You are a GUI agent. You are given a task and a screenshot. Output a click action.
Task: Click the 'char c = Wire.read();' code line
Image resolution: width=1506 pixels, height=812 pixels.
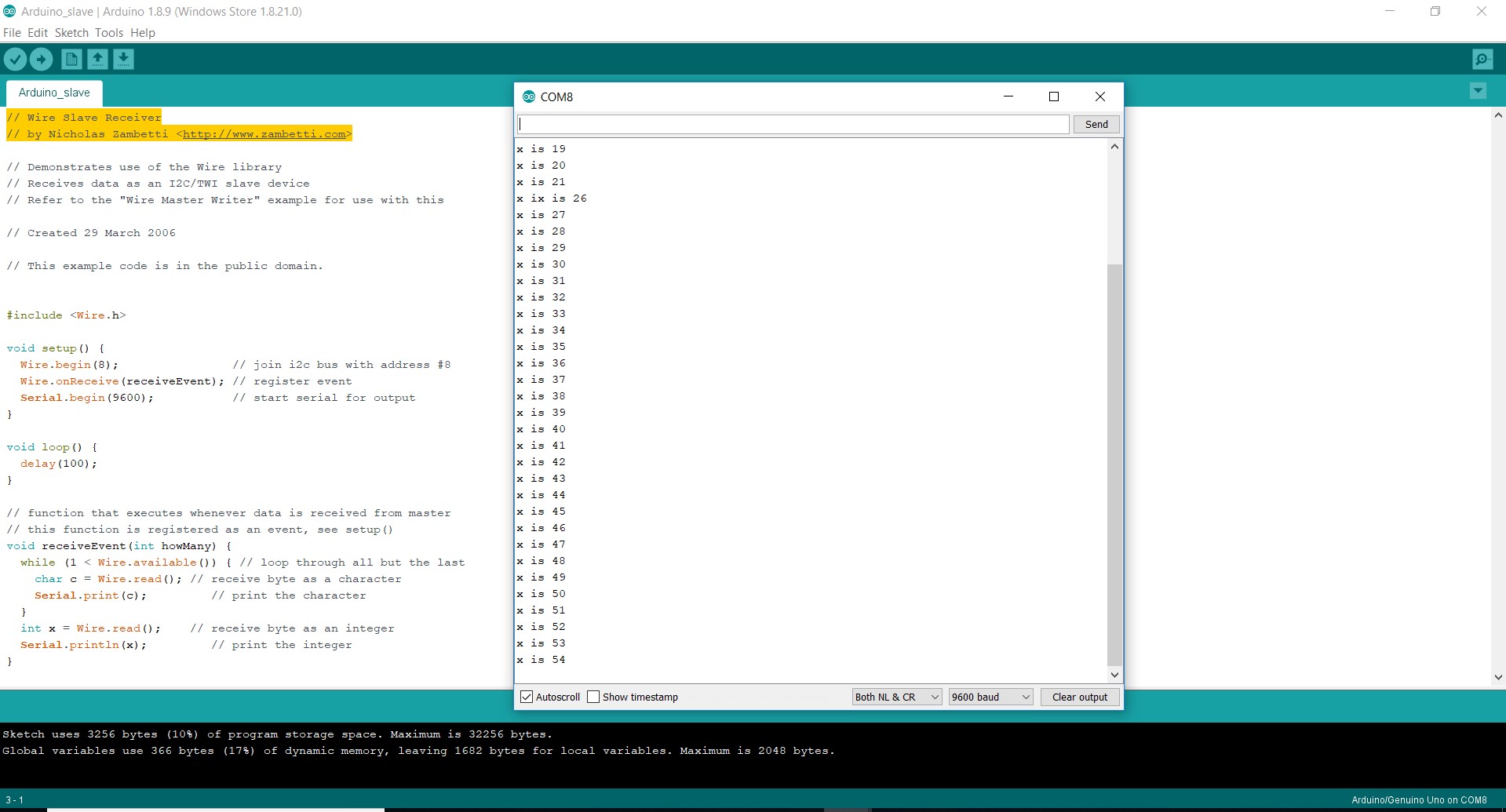click(x=108, y=579)
